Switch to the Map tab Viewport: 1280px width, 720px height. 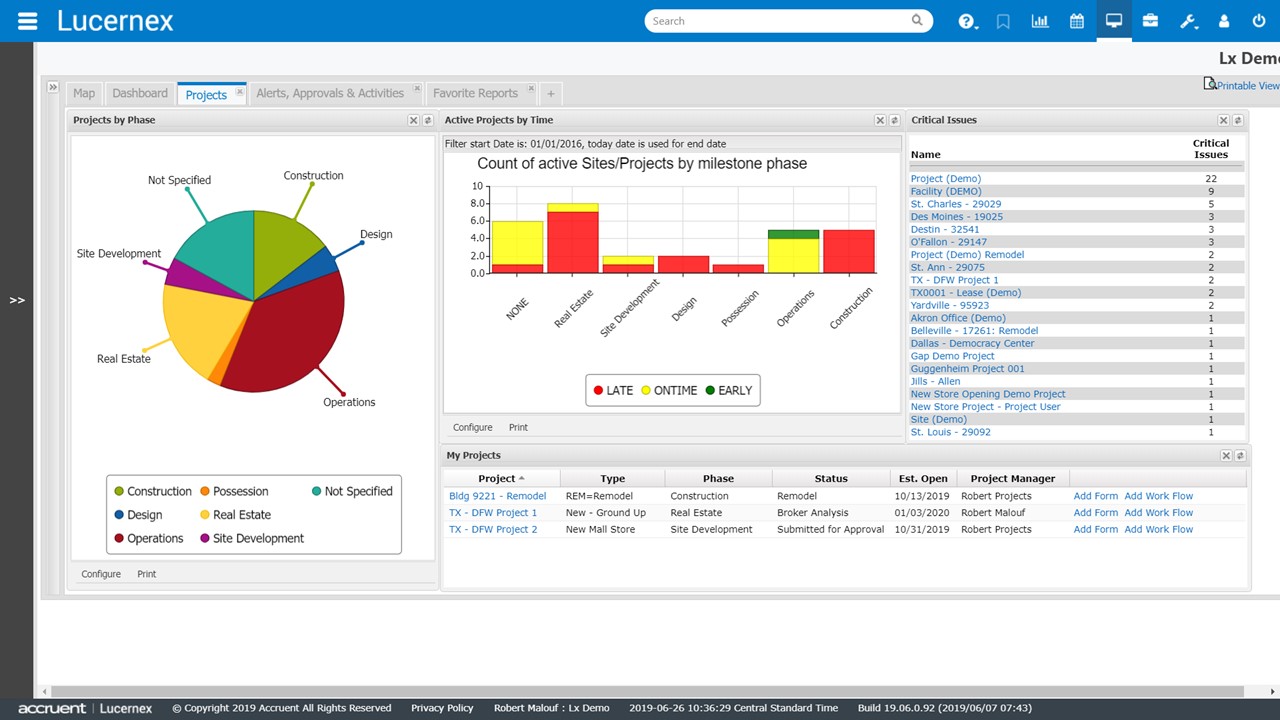coord(84,93)
